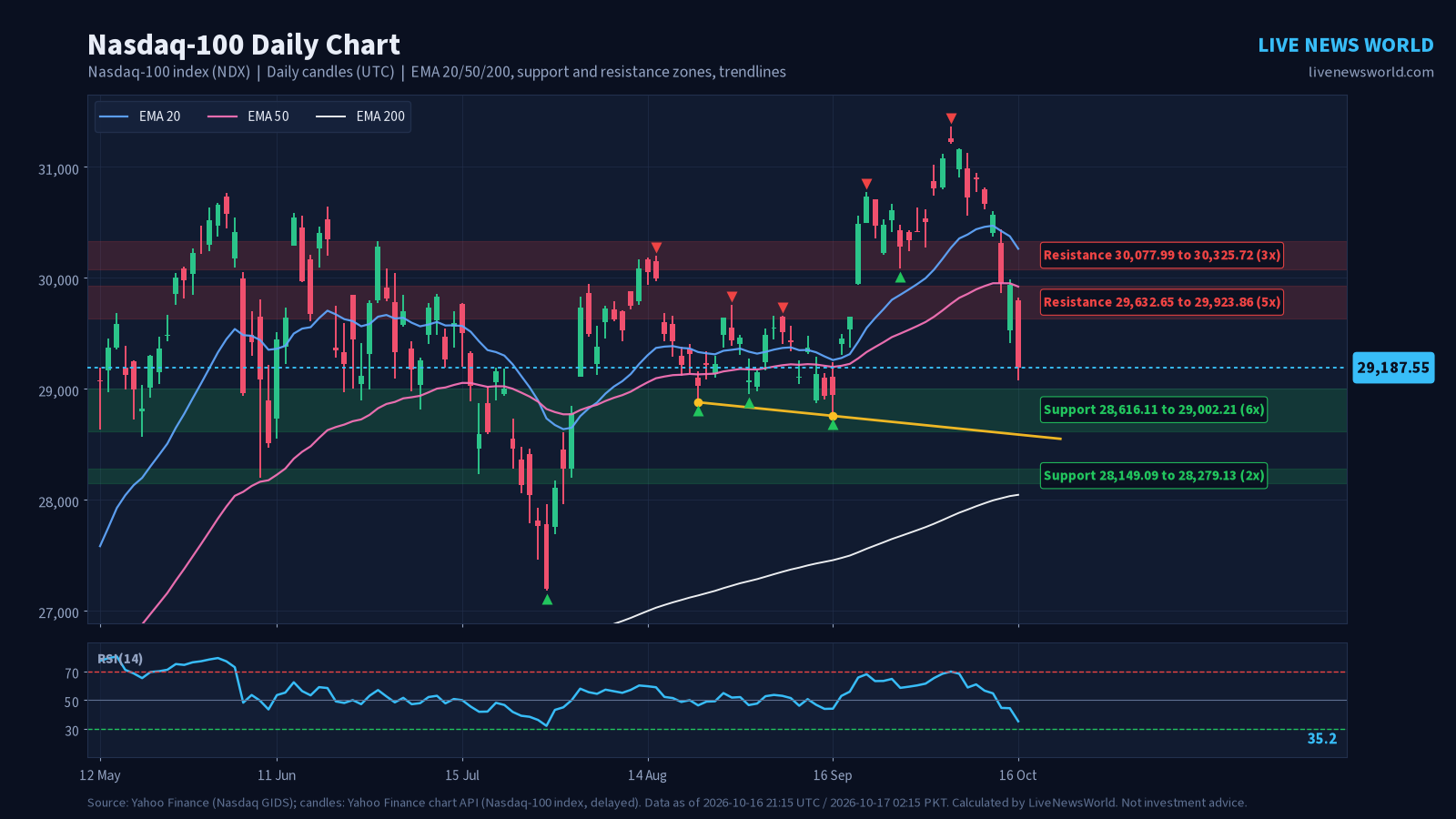Click the RSI(14) panel label
Screen dimensions: 1456x819
point(120,659)
